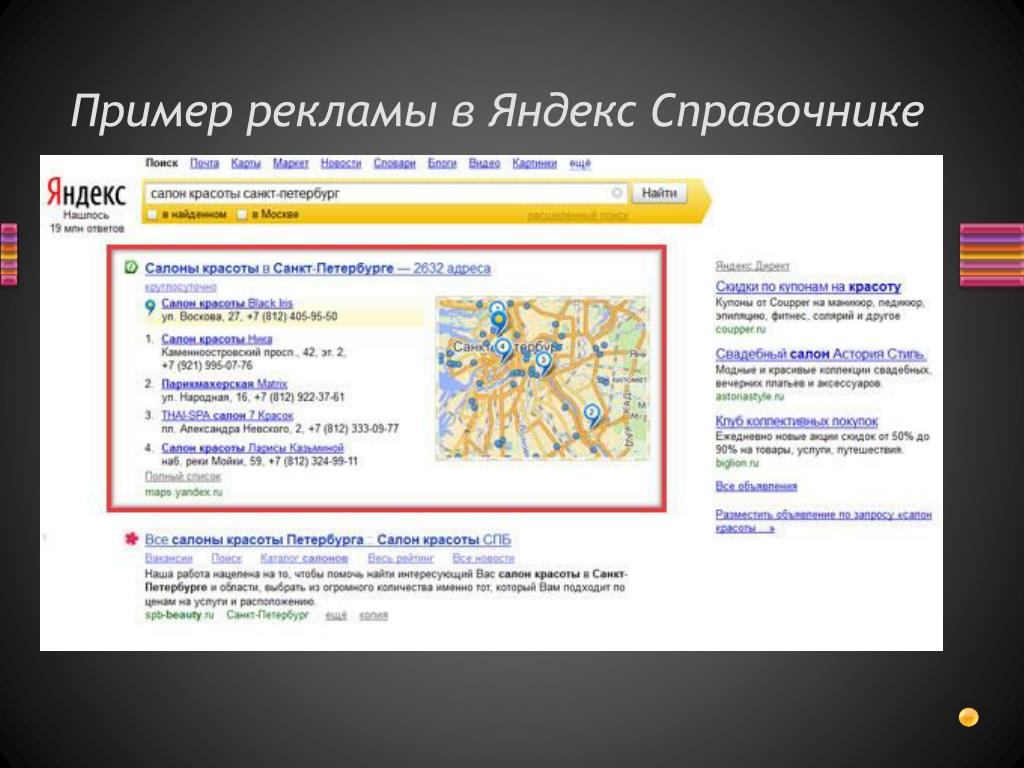Open the 'копия' cached page link
Screen dimensions: 1024x768
click(x=373, y=615)
